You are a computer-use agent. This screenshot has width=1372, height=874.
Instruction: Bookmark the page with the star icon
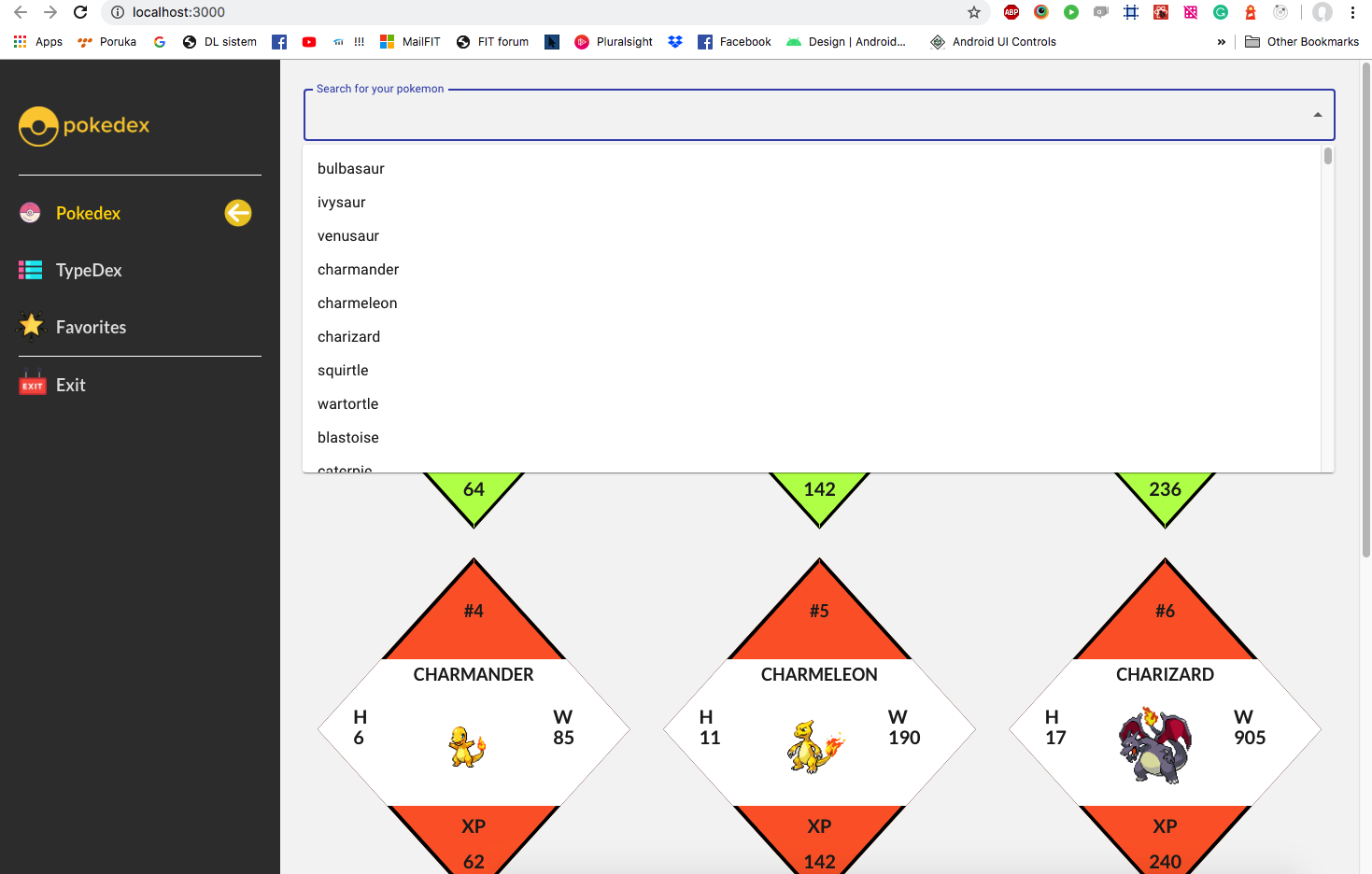click(974, 12)
